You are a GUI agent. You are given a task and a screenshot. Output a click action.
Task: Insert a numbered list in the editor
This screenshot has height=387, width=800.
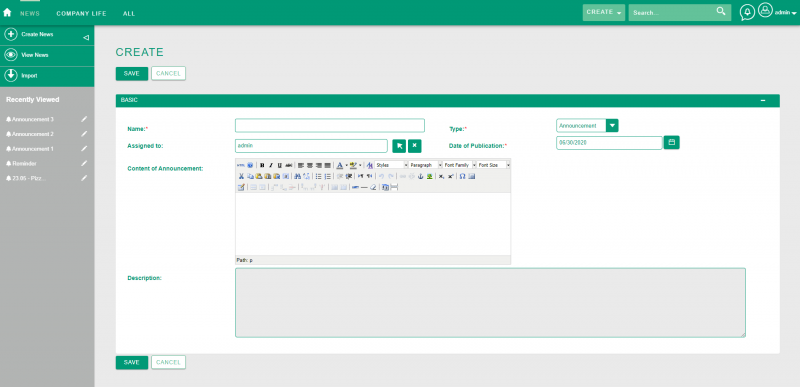point(328,176)
